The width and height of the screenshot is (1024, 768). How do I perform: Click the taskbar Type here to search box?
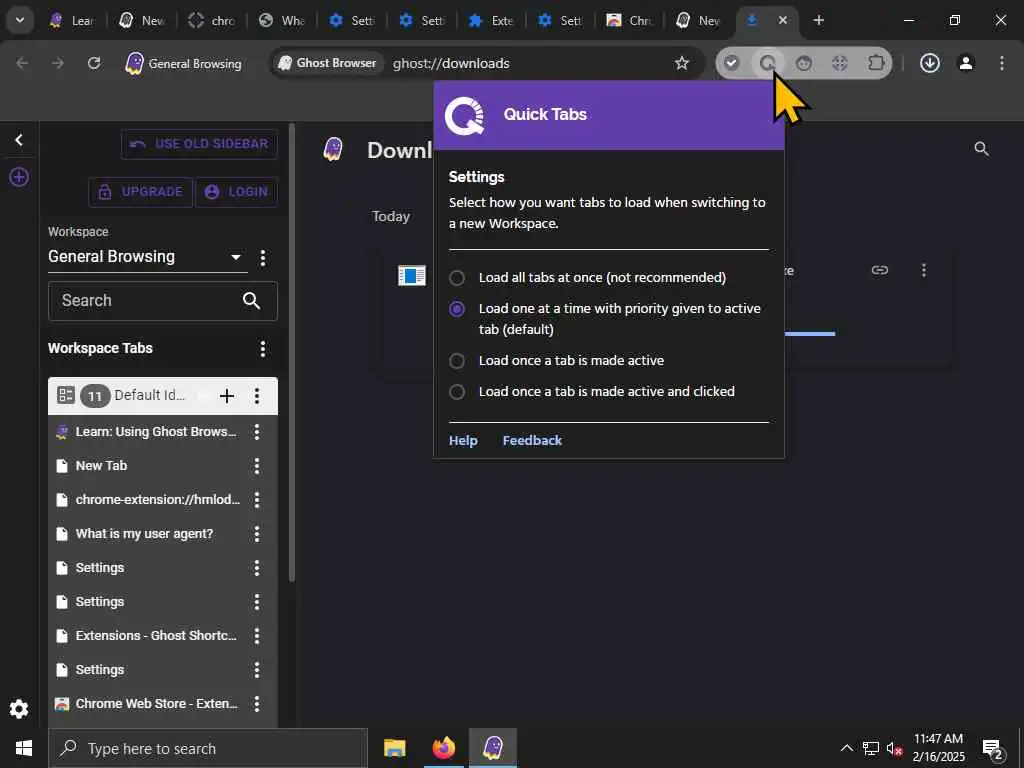coord(208,748)
